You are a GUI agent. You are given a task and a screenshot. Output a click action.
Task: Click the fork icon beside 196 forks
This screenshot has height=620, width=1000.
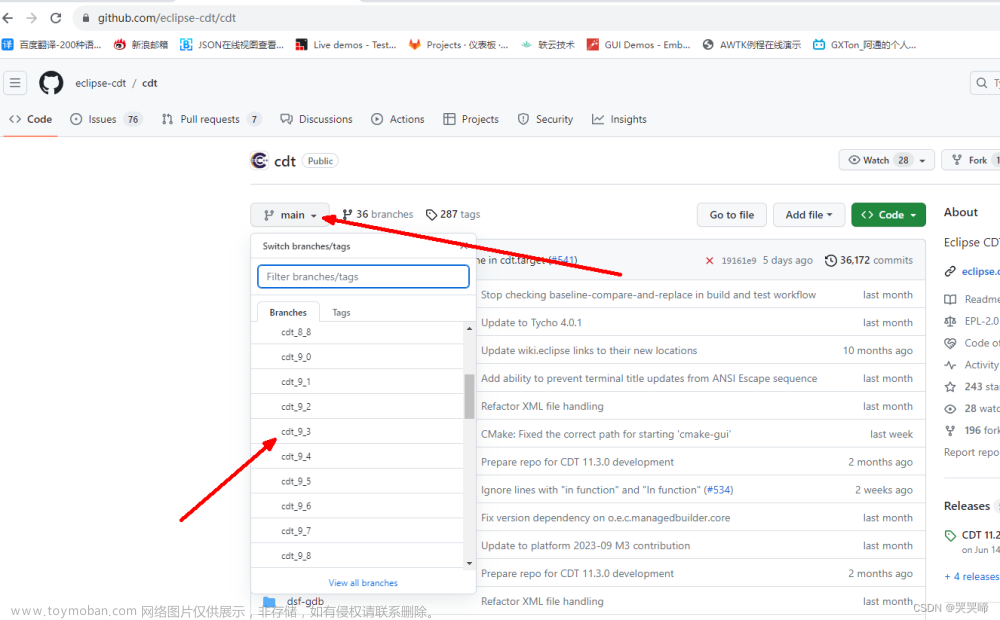coord(950,431)
